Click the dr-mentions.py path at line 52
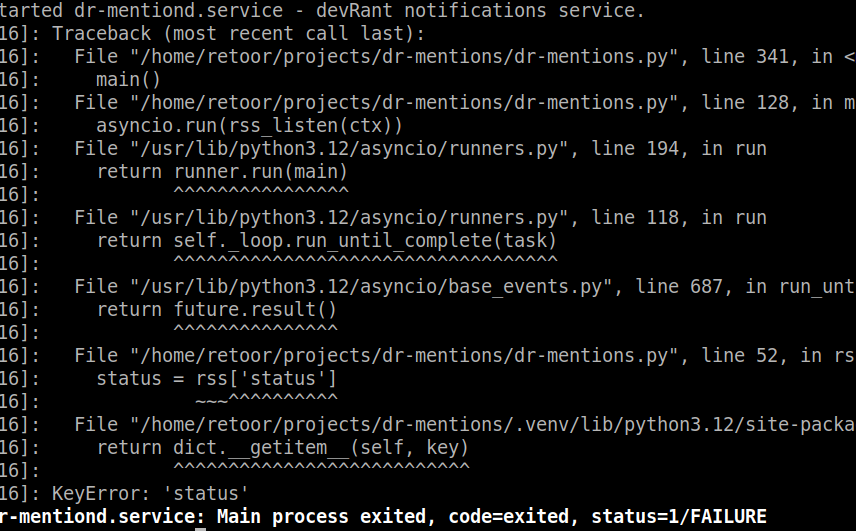 point(385,356)
